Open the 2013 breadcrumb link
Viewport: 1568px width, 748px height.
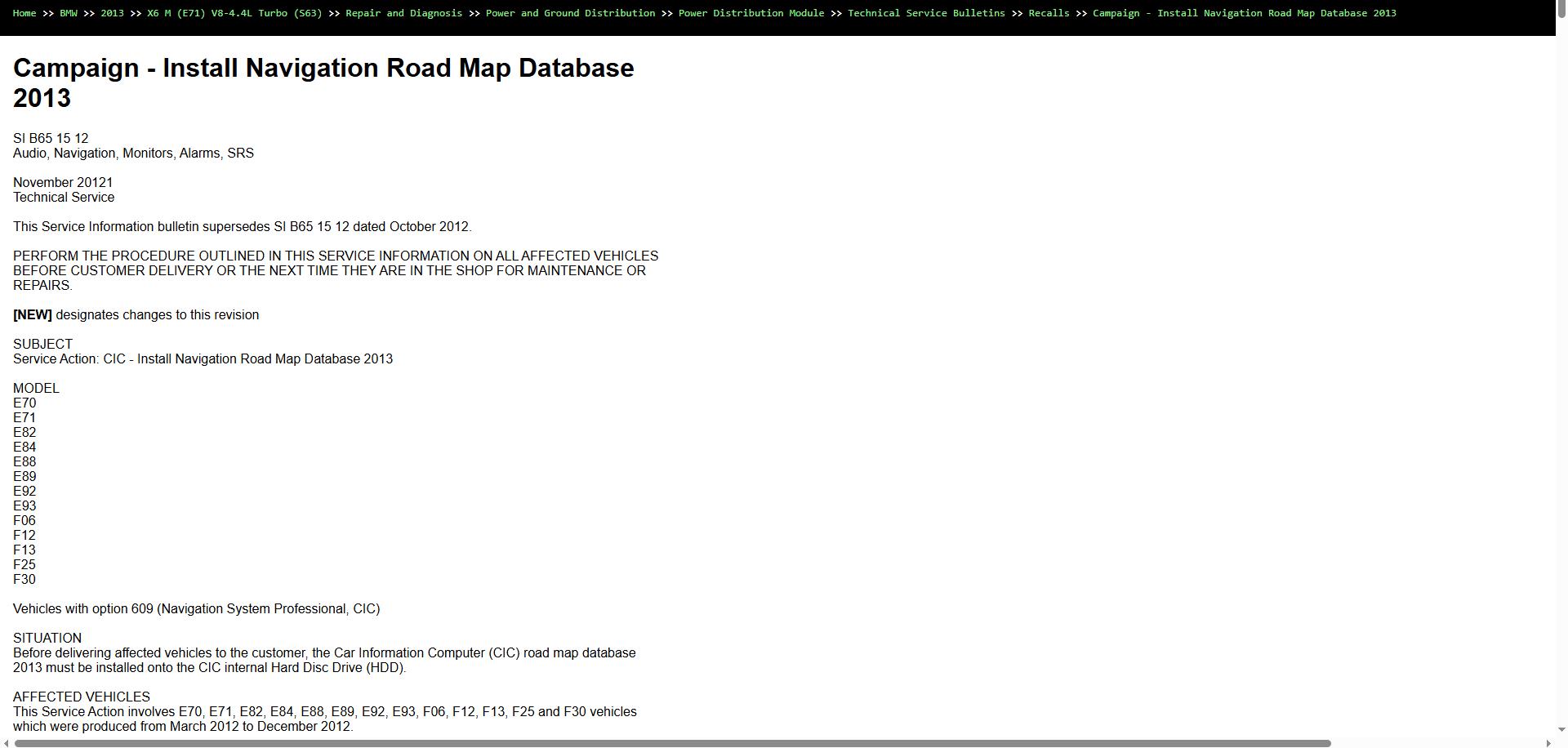(112, 13)
